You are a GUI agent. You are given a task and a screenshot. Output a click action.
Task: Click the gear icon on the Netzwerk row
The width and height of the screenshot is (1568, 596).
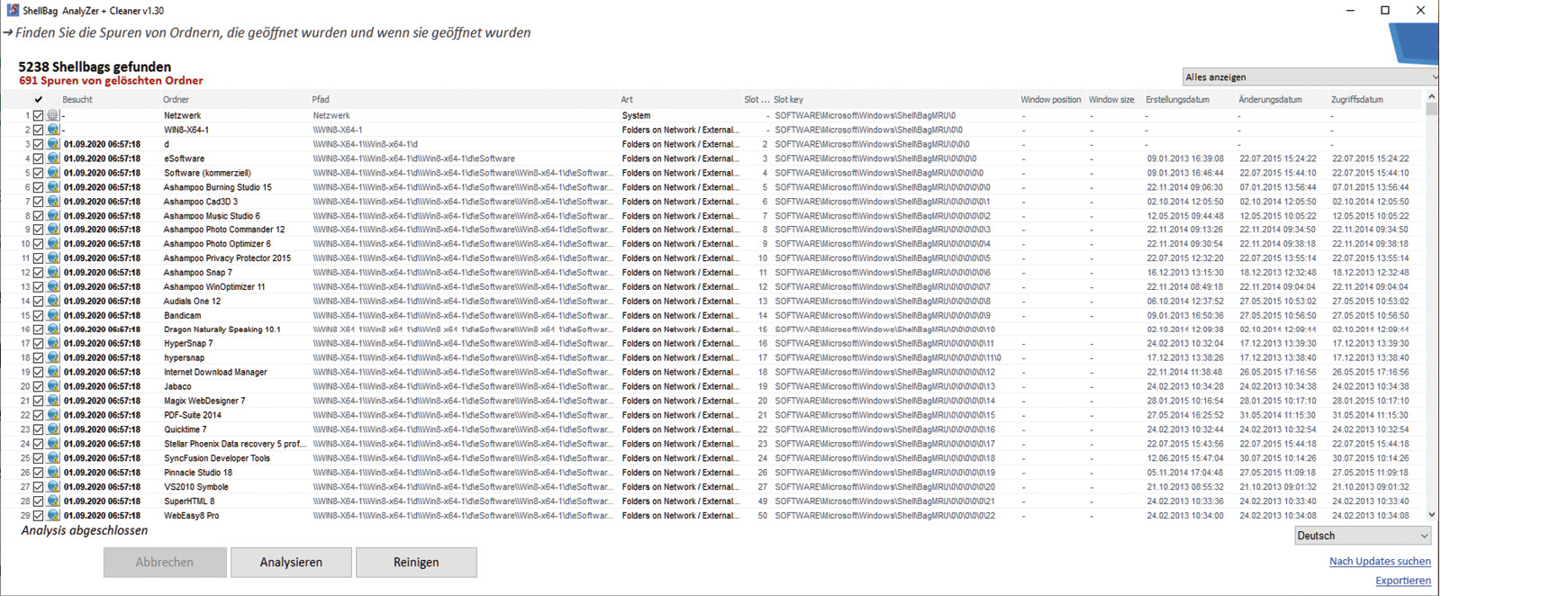coord(53,115)
